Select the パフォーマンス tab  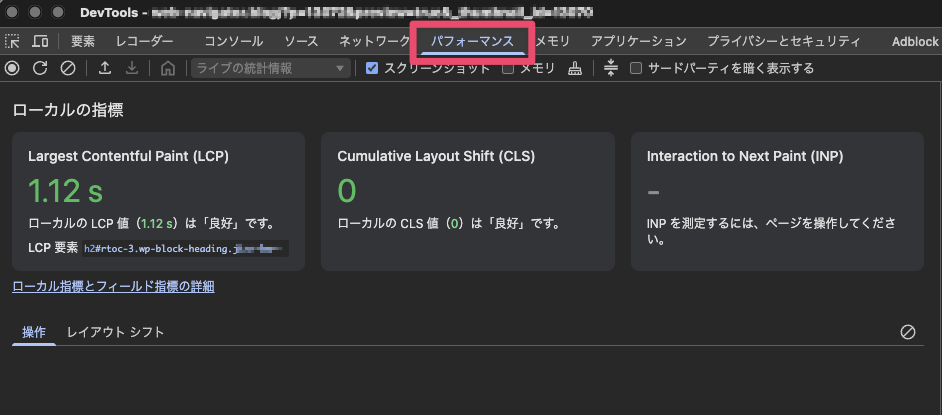(472, 41)
